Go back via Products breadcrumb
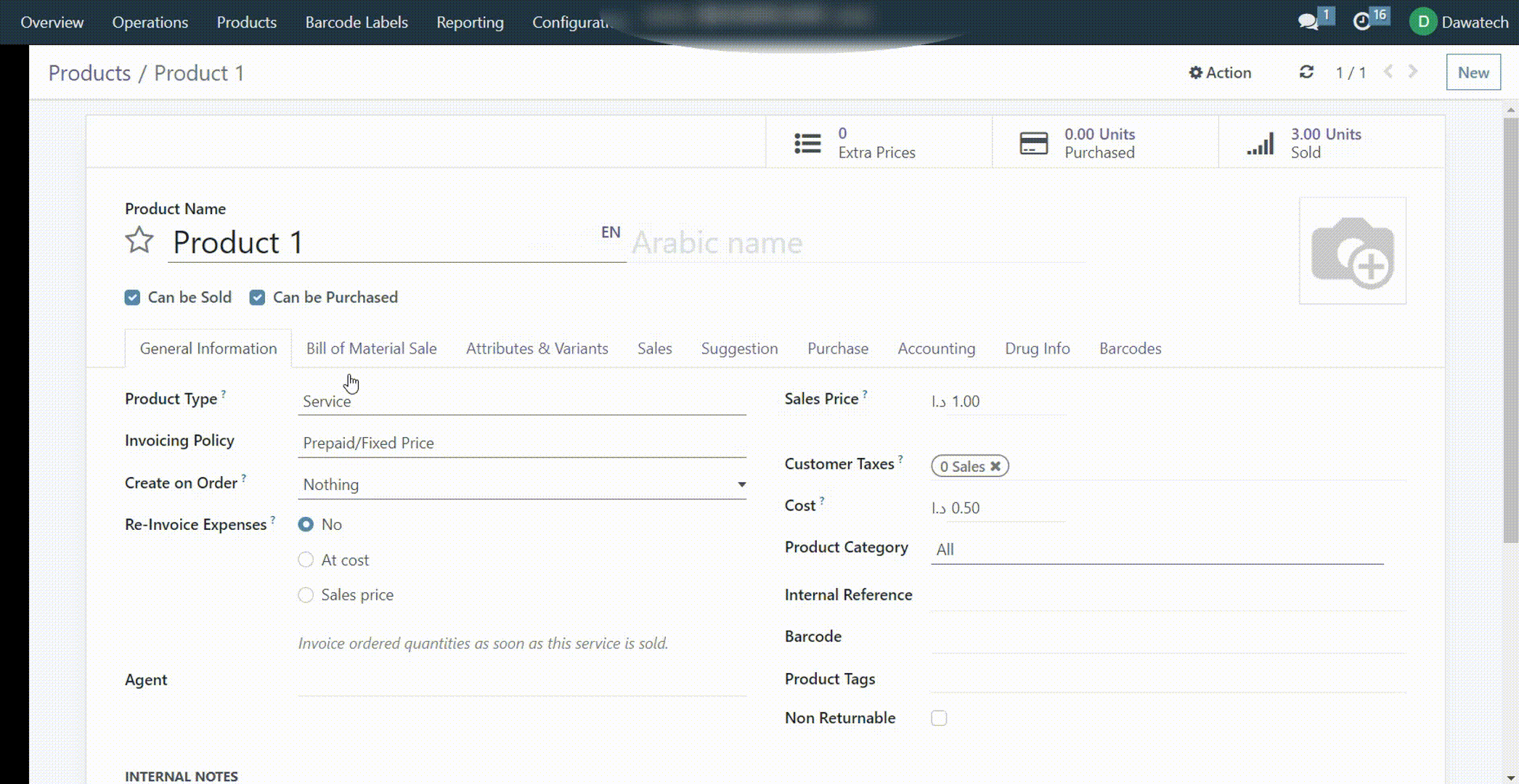This screenshot has height=784, width=1519. (x=89, y=73)
